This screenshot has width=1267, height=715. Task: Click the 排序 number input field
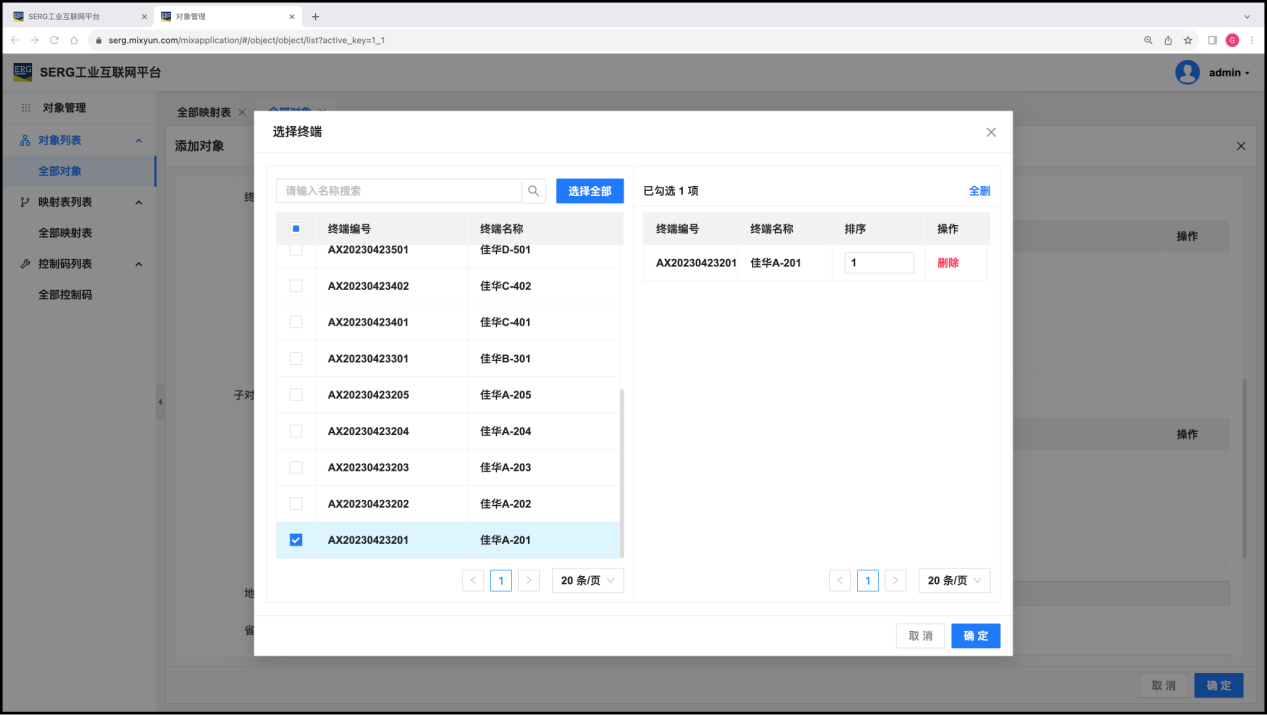pos(879,263)
